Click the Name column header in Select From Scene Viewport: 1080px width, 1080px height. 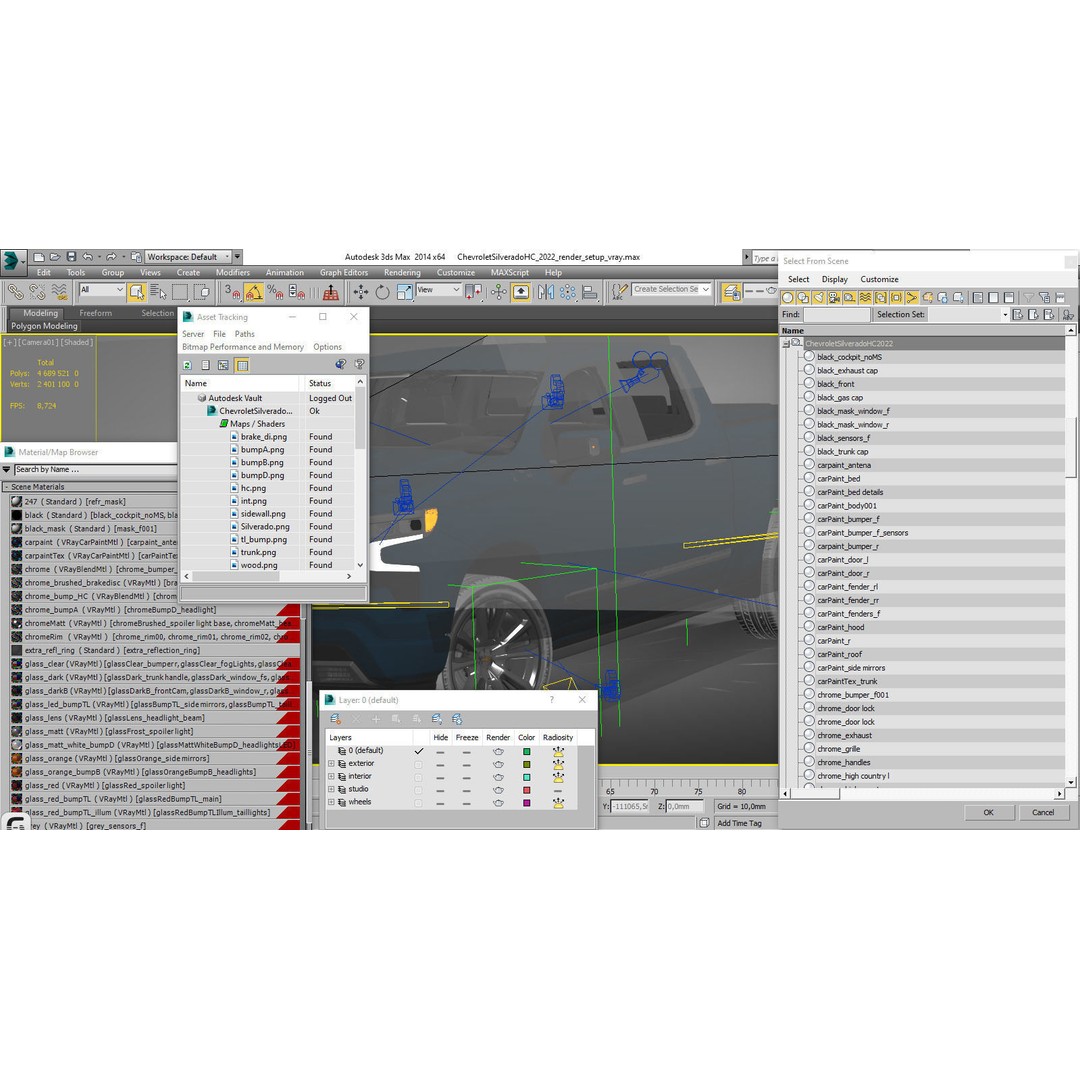point(923,331)
